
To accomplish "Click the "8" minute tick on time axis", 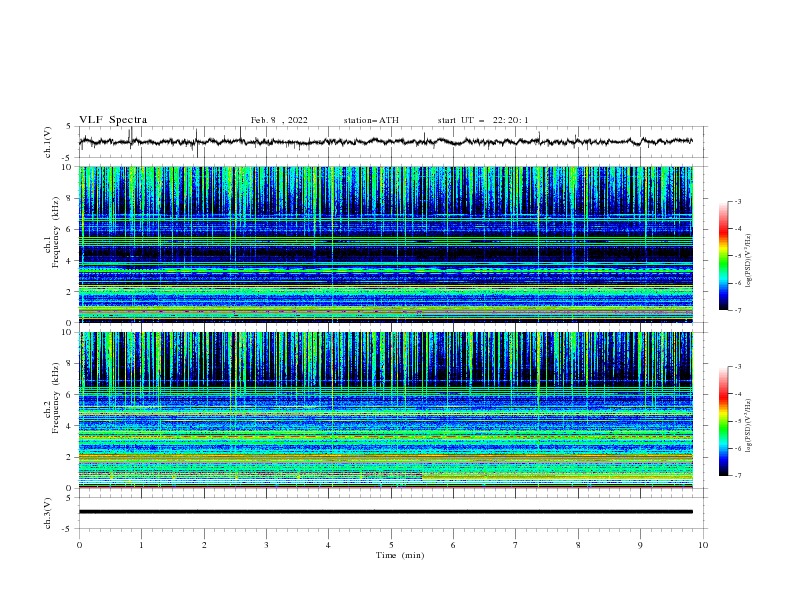I will click(578, 545).
